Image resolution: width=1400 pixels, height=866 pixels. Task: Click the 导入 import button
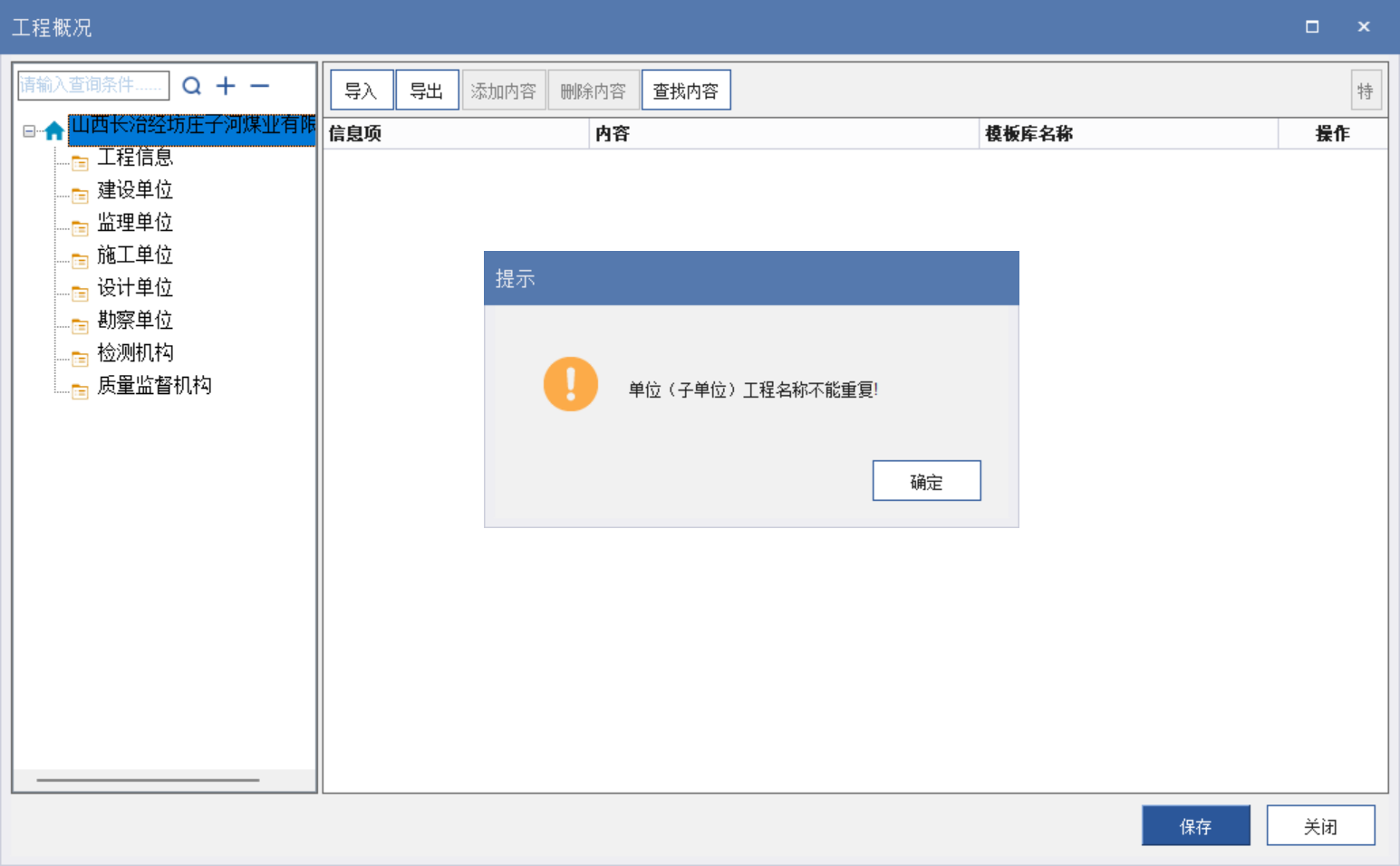pyautogui.click(x=362, y=91)
